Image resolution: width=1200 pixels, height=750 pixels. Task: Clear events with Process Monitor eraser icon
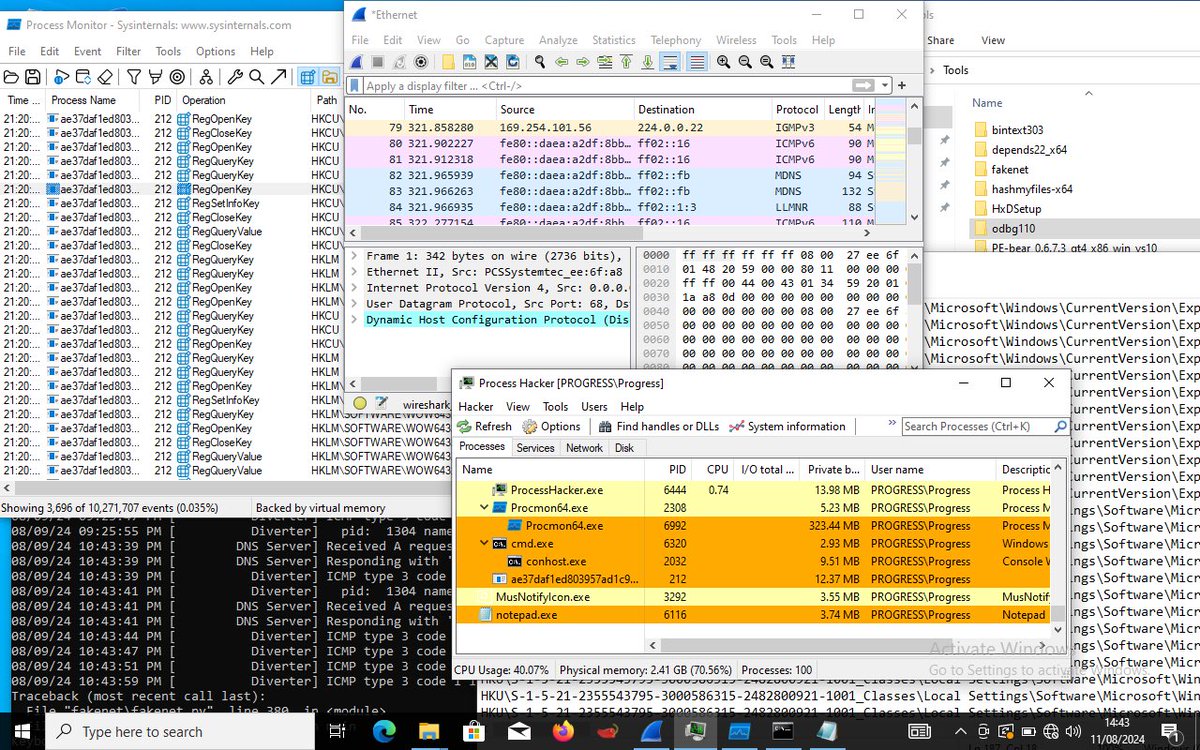pos(105,77)
